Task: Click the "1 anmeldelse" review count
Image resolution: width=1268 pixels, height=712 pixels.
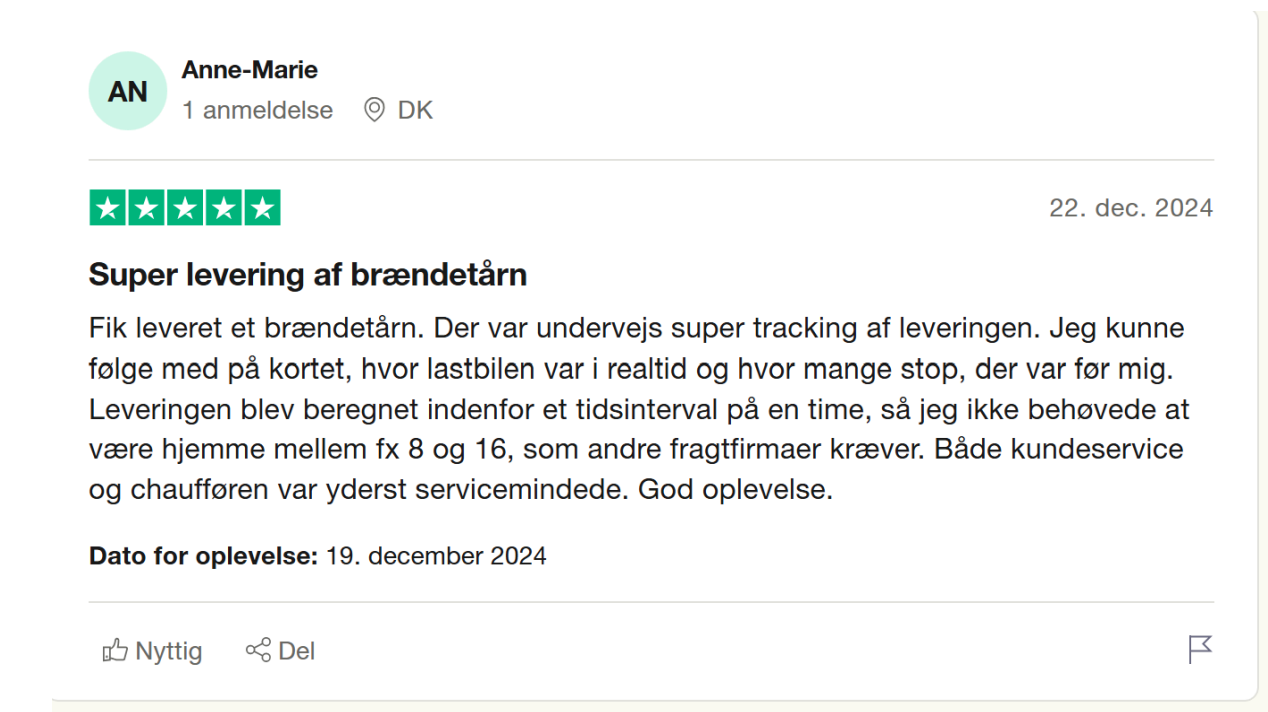Action: point(257,110)
